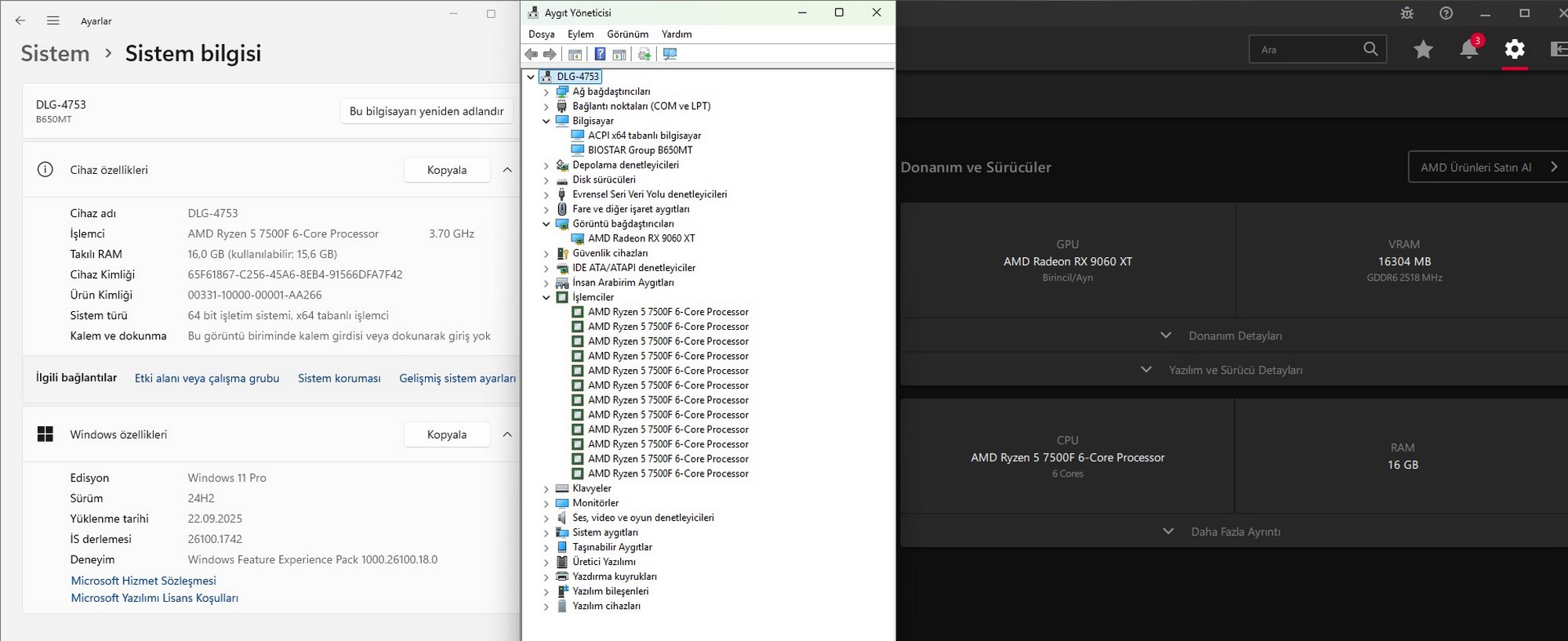The image size is (1568, 641).
Task: Open AMD notifications bell icon
Action: (1468, 49)
